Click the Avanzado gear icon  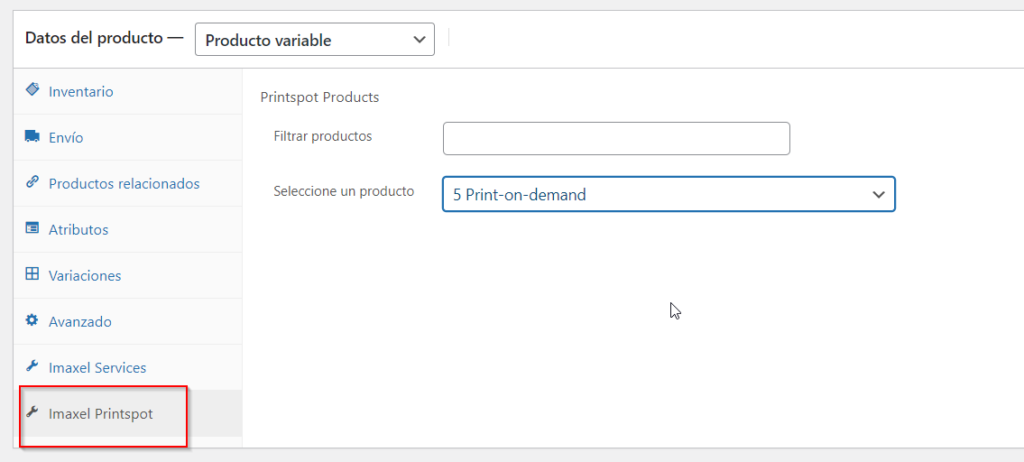pyautogui.click(x=31, y=320)
